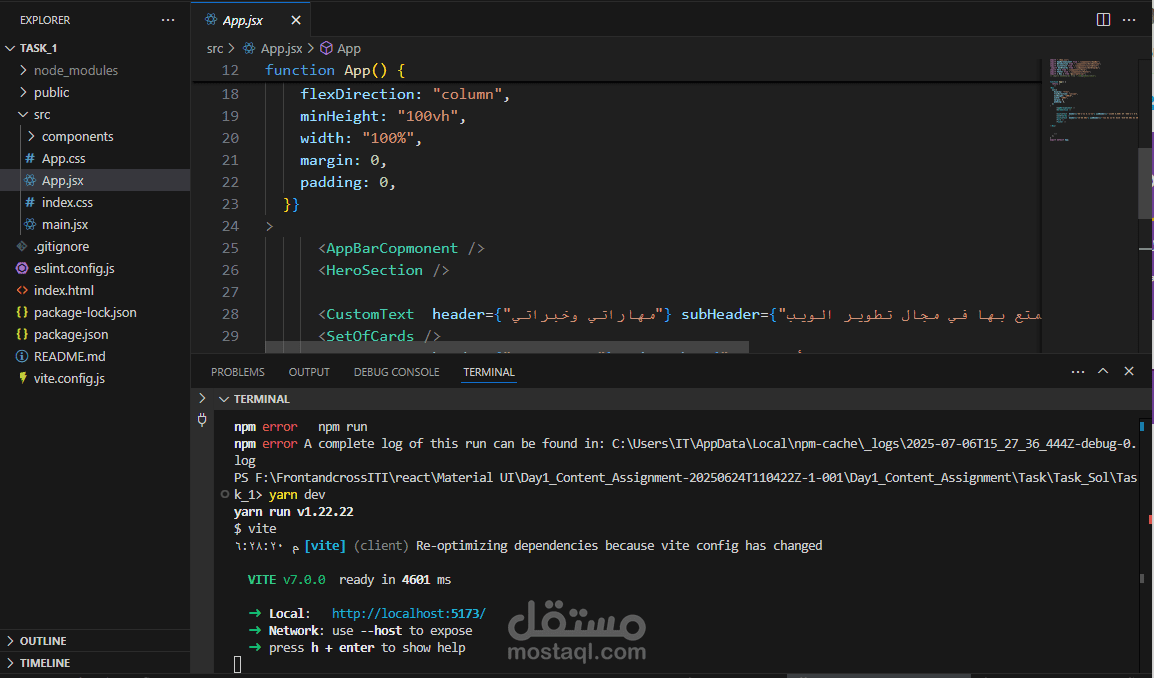
Task: Click App.css file hash icon
Action: (x=29, y=158)
